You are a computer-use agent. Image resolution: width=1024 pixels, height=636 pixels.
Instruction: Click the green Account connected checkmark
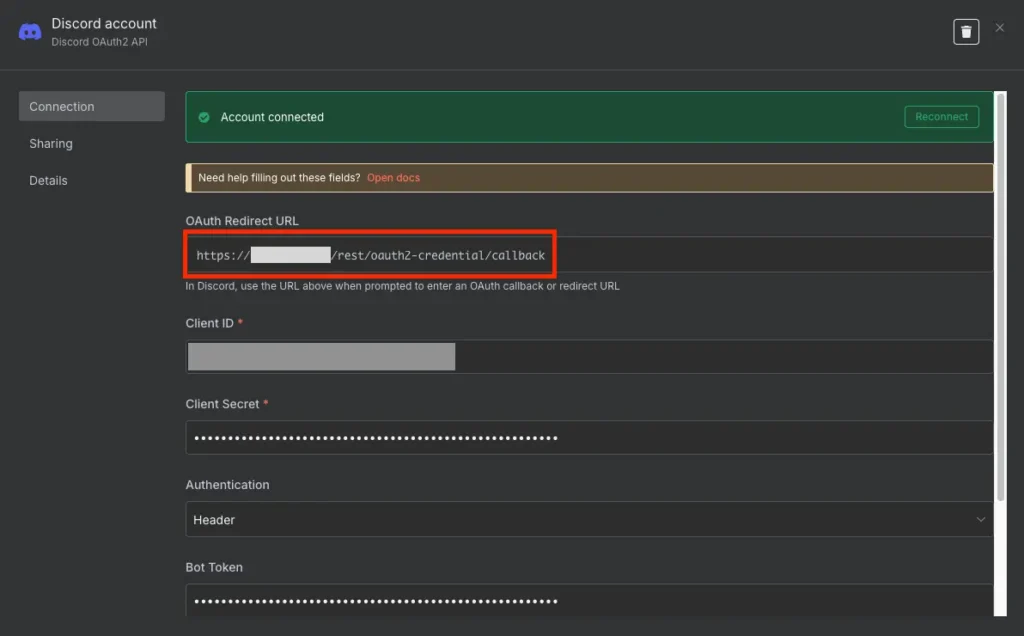(204, 117)
